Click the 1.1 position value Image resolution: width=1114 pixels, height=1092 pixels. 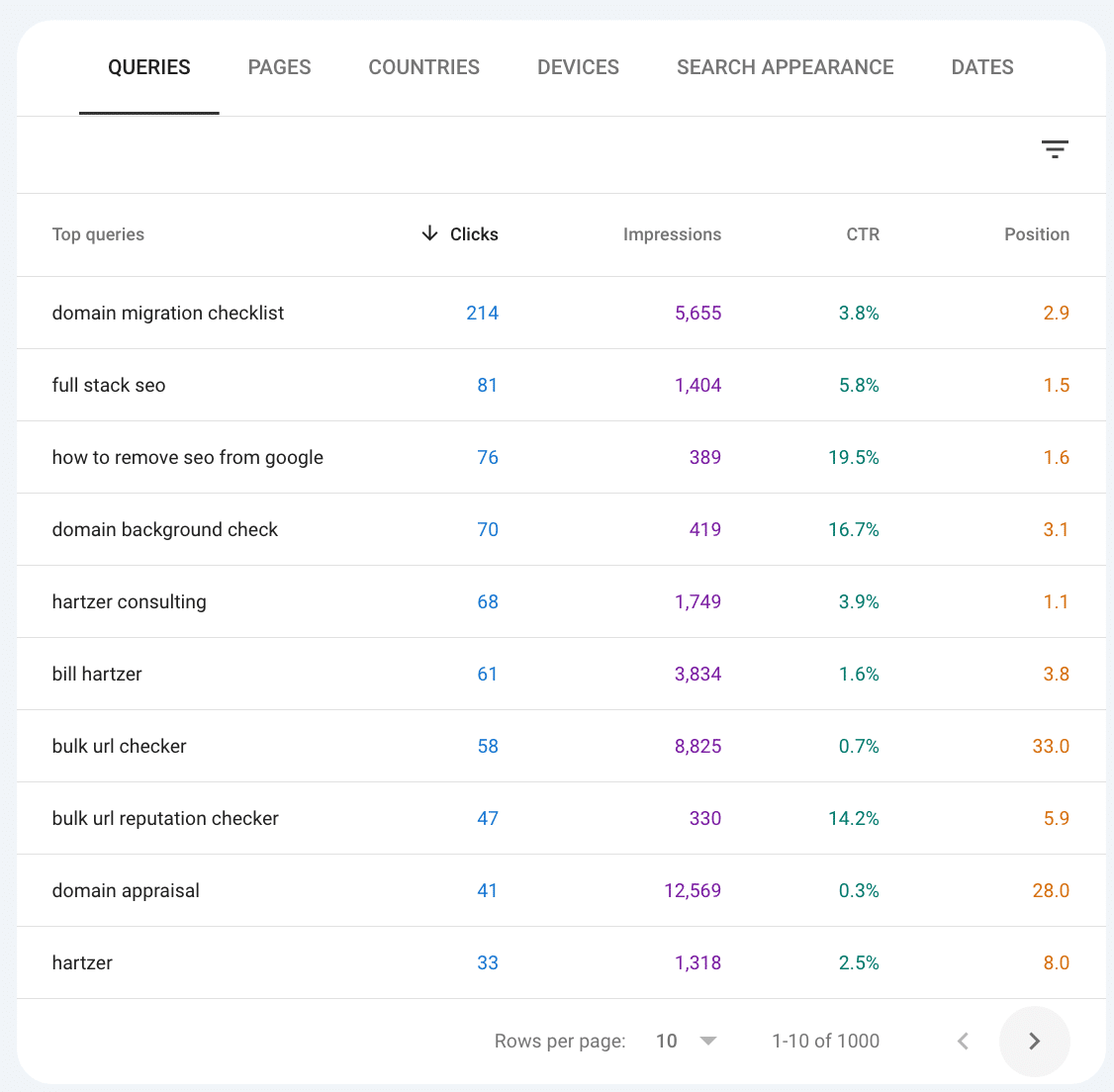(1056, 601)
